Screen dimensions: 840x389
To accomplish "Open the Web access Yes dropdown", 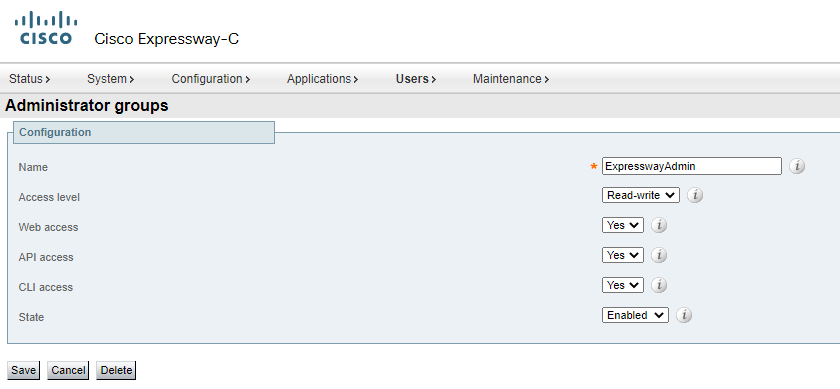I will click(622, 226).
